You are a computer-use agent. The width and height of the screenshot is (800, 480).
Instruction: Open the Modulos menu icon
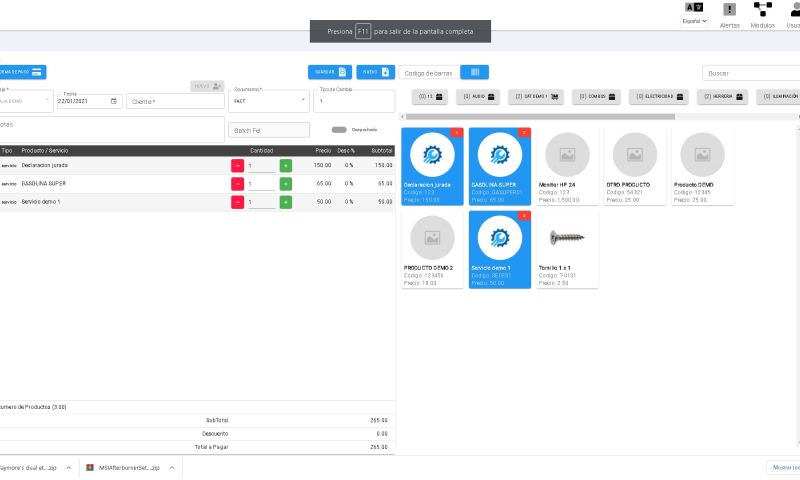tap(762, 10)
